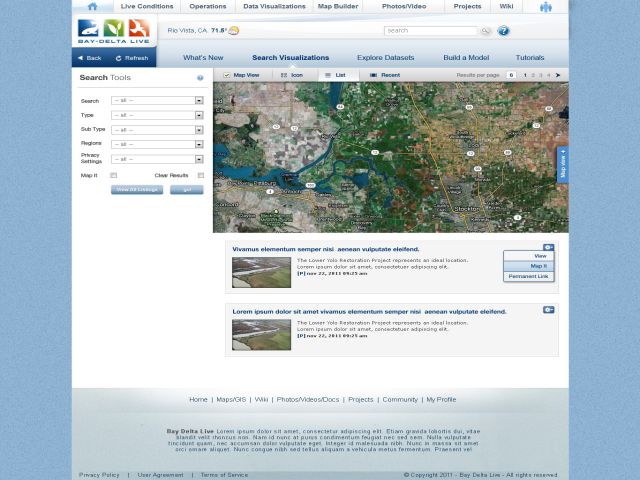Open the Privacy Policy link
Image resolution: width=640 pixels, height=480 pixels.
tap(99, 475)
